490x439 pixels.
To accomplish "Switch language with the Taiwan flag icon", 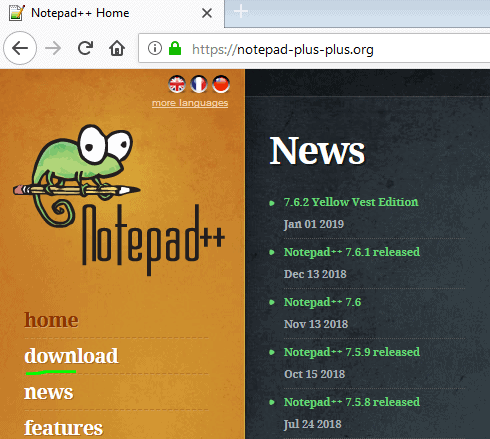I will coord(221,84).
